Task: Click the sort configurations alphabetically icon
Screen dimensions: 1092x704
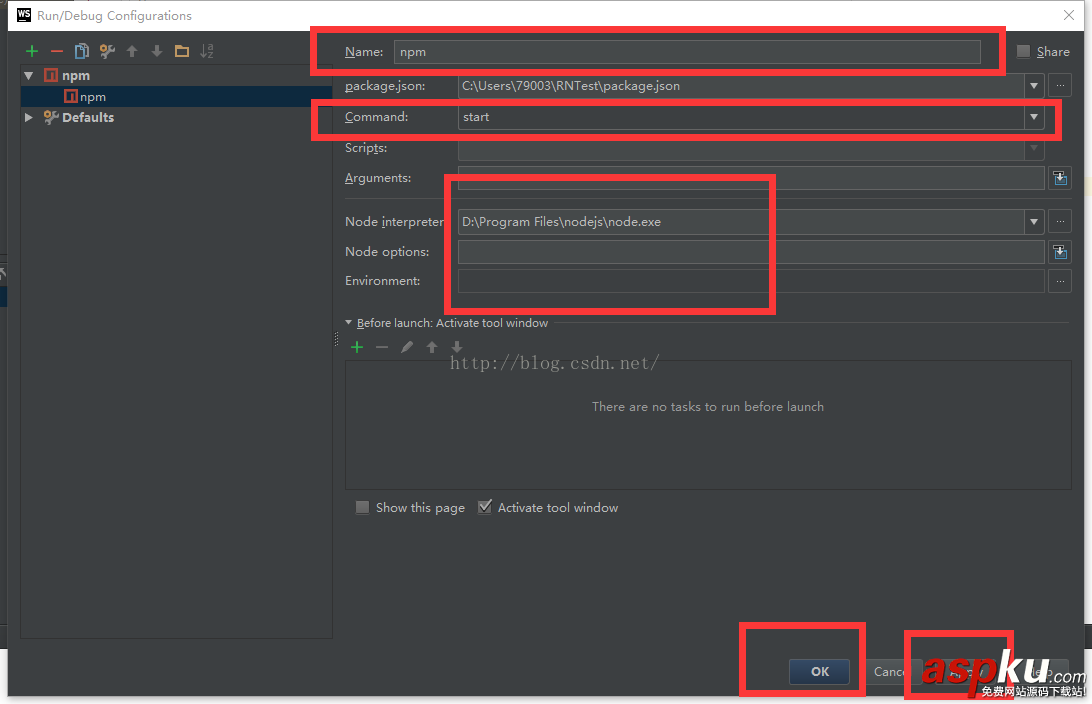Action: coord(207,51)
